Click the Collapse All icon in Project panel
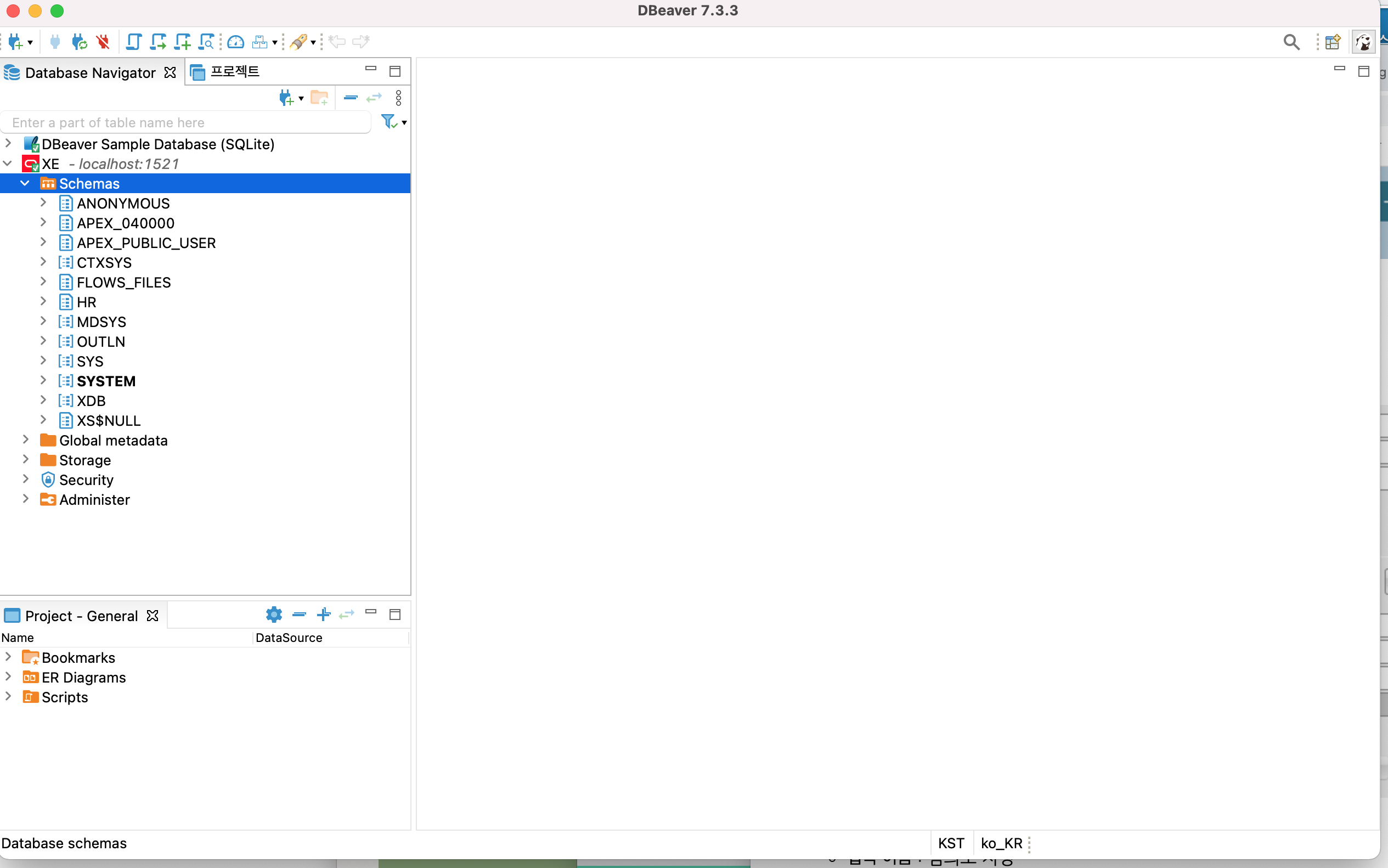The image size is (1388, 868). [x=299, y=615]
